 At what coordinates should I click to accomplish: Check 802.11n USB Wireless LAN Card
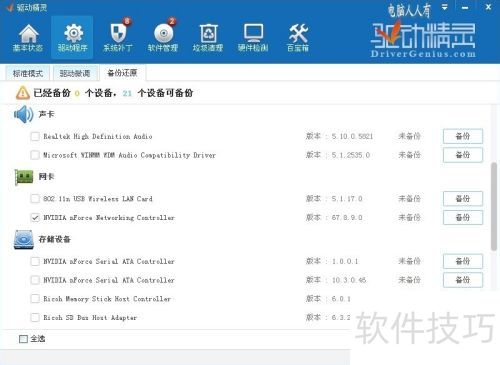(35, 199)
